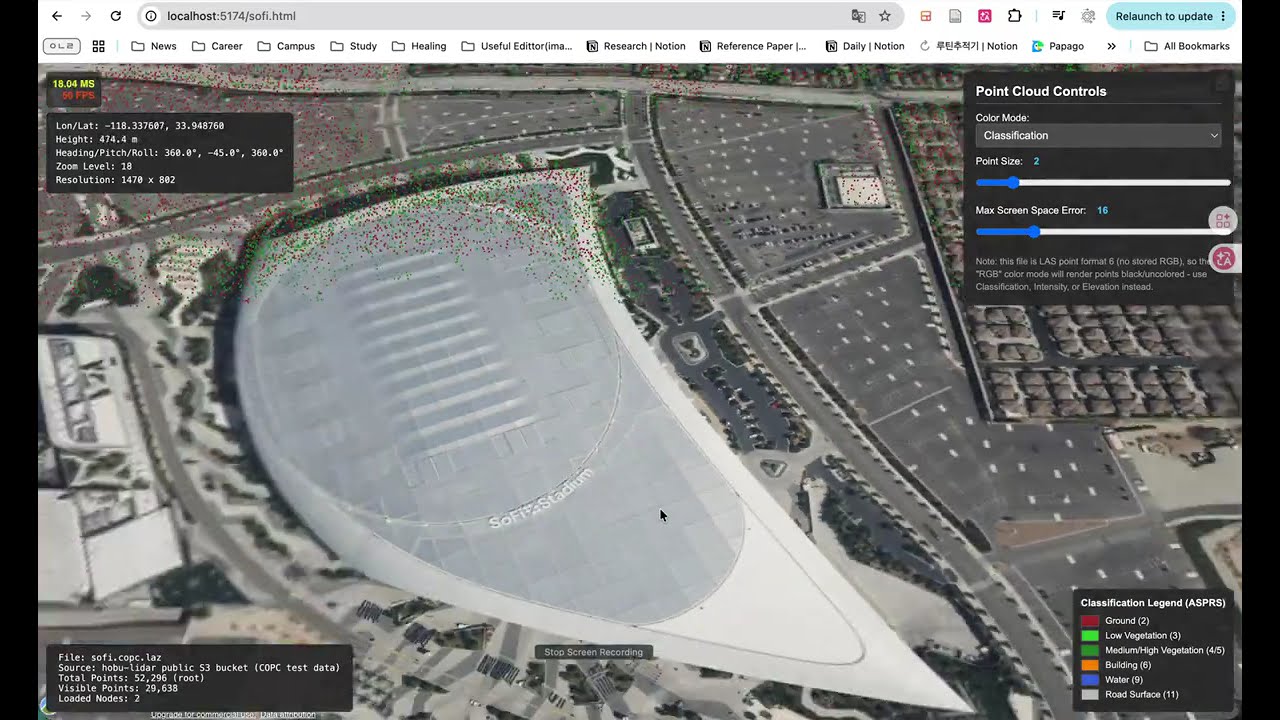Image resolution: width=1280 pixels, height=720 pixels.
Task: Click the SoFi Stadium label on map
Action: pos(541,498)
